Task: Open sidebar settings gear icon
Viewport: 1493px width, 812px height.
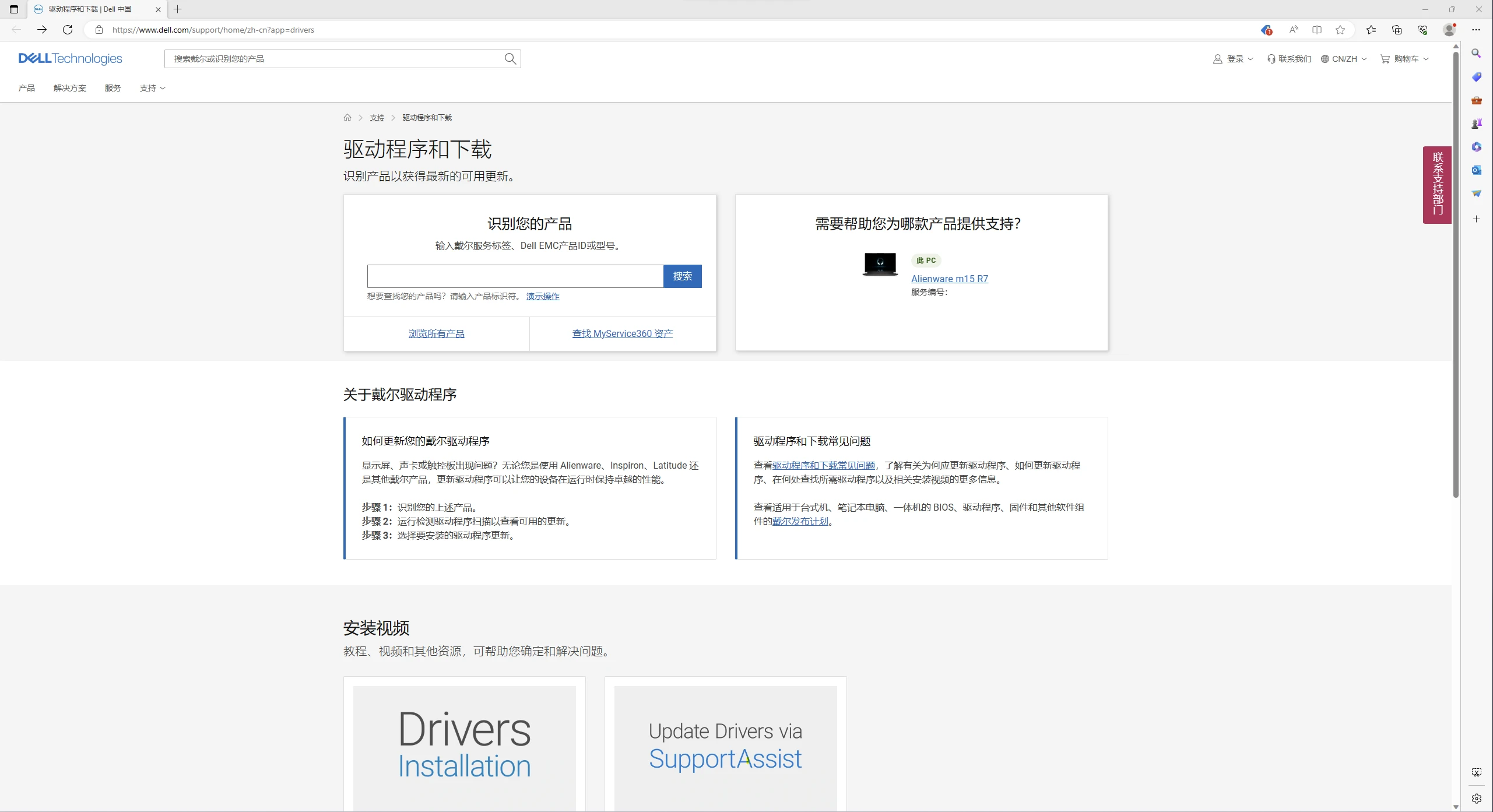Action: click(1476, 799)
